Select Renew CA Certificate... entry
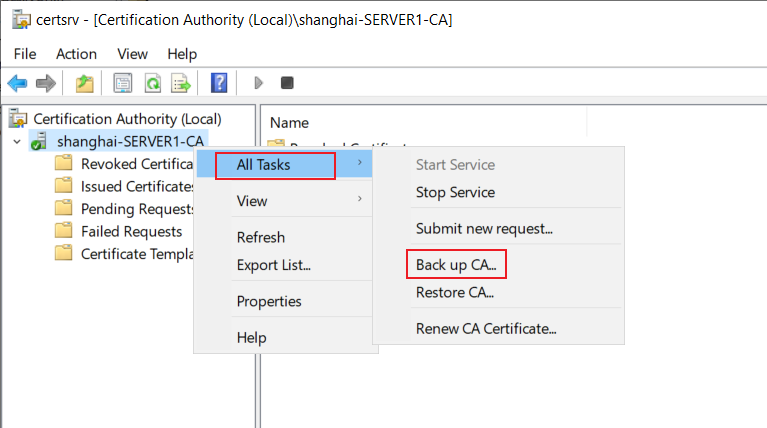Screen dimensions: 767x428 click(x=486, y=329)
